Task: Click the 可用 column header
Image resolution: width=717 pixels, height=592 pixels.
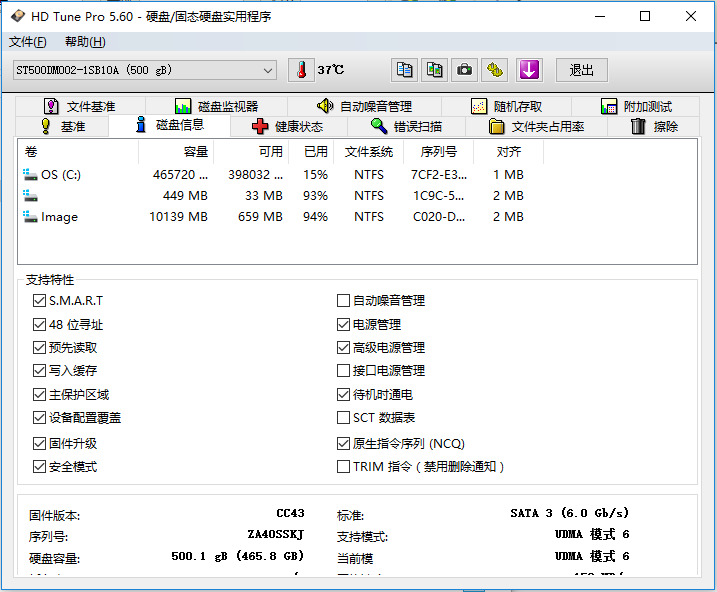Action: tap(251, 152)
